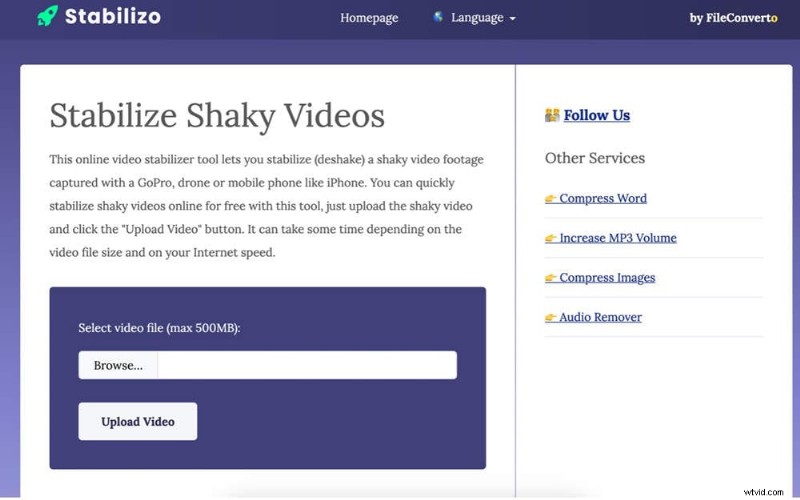Viewport: 800px width, 500px height.
Task: Click pointing-hand icon next to Increase MP3 Volume
Action: coord(551,238)
